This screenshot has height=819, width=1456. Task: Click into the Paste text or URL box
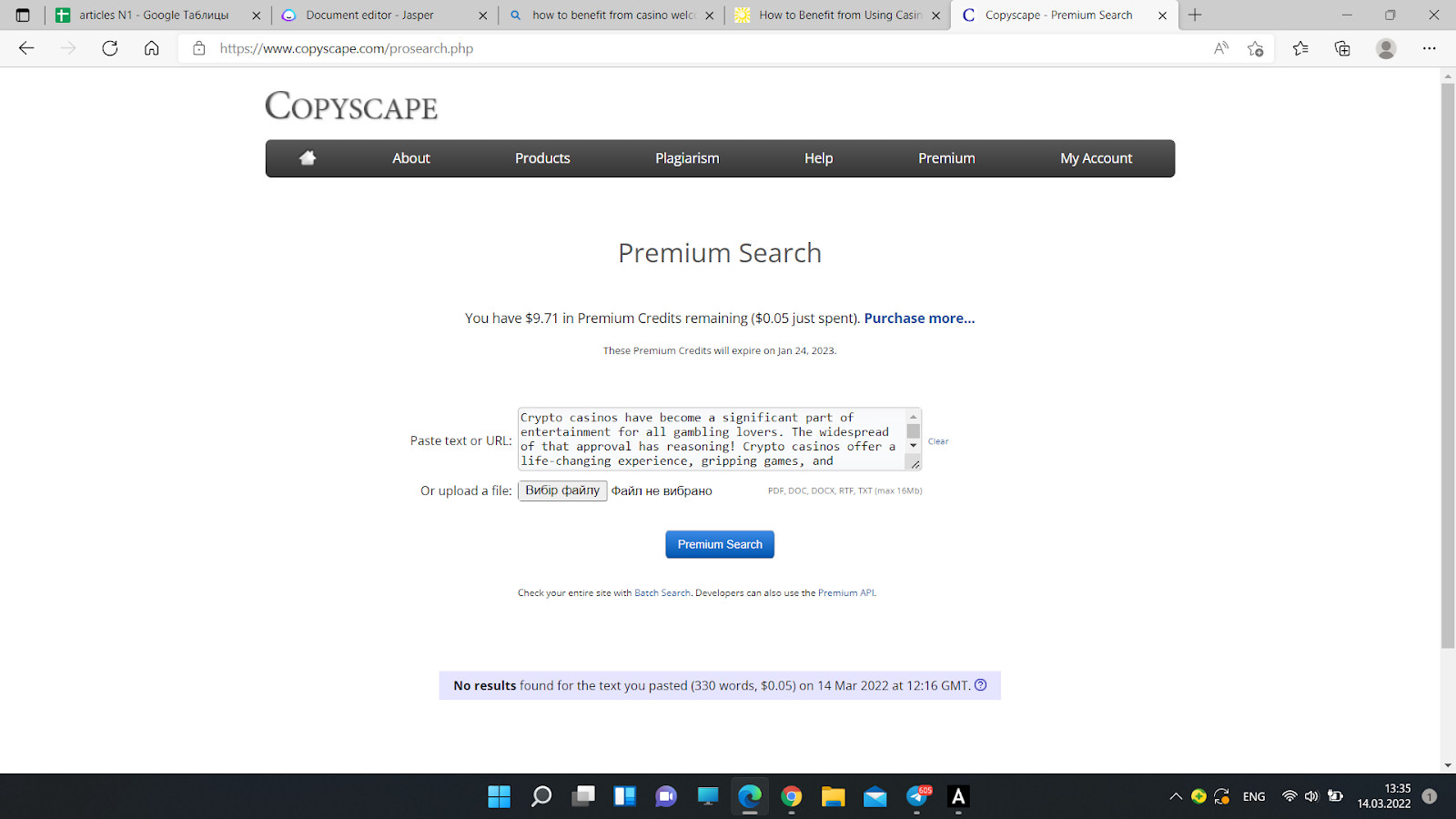pyautogui.click(x=712, y=439)
